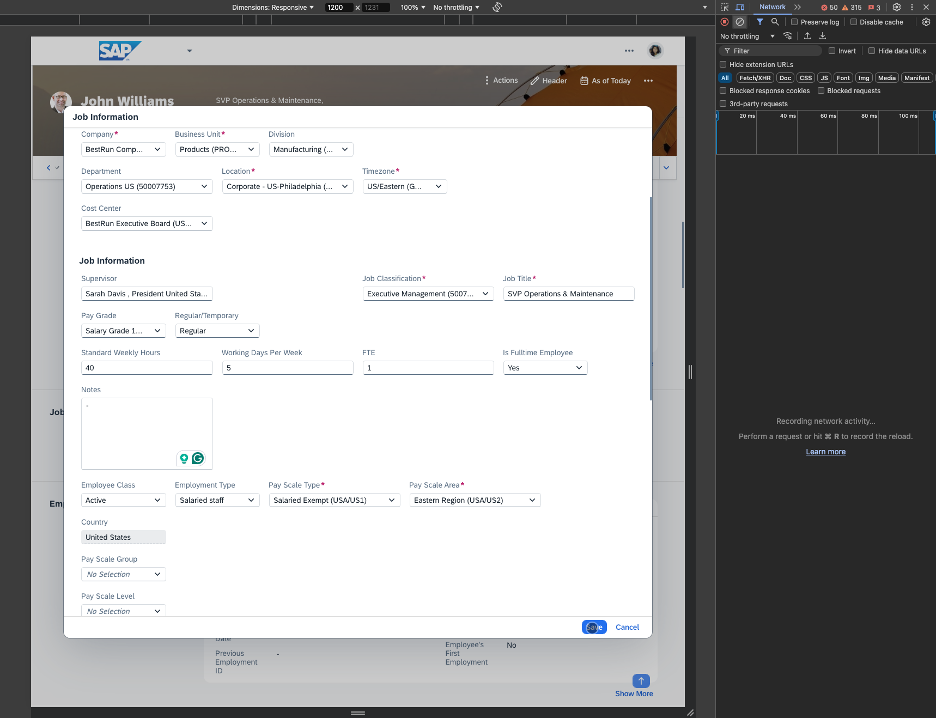Image resolution: width=936 pixels, height=718 pixels.
Task: Select the Manifest filter
Action: [x=916, y=78]
